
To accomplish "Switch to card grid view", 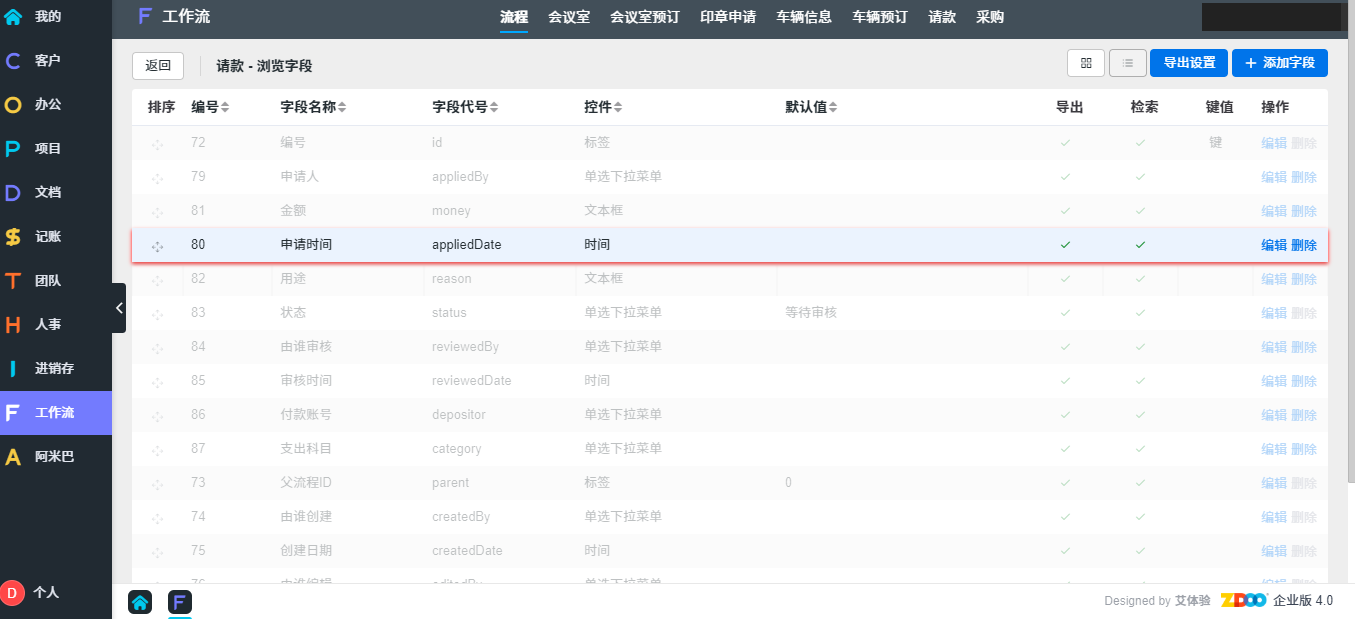I will pos(1086,63).
